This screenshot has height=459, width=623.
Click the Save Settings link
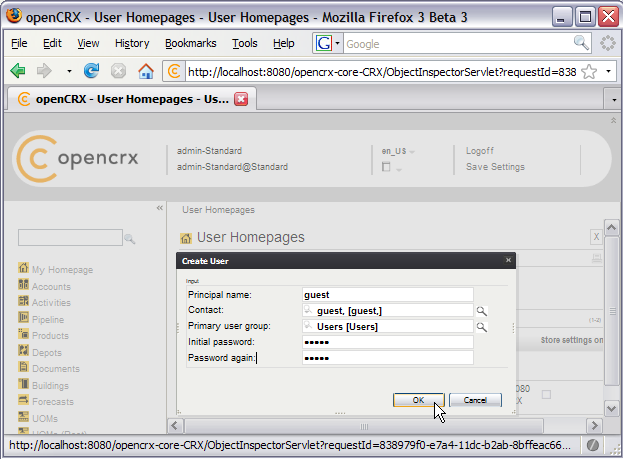(495, 167)
